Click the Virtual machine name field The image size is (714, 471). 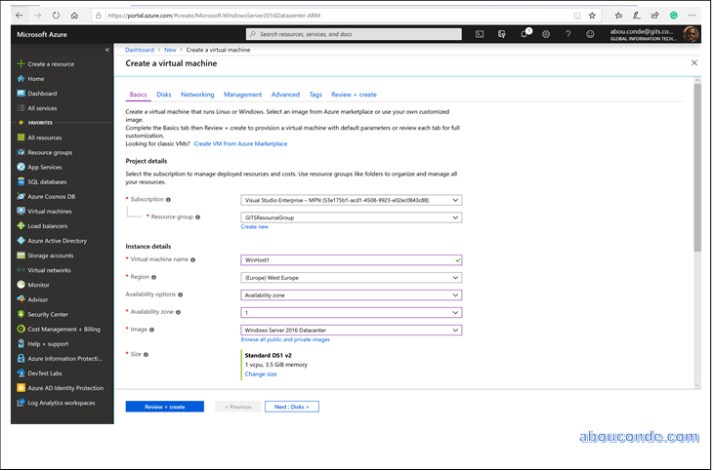351,259
